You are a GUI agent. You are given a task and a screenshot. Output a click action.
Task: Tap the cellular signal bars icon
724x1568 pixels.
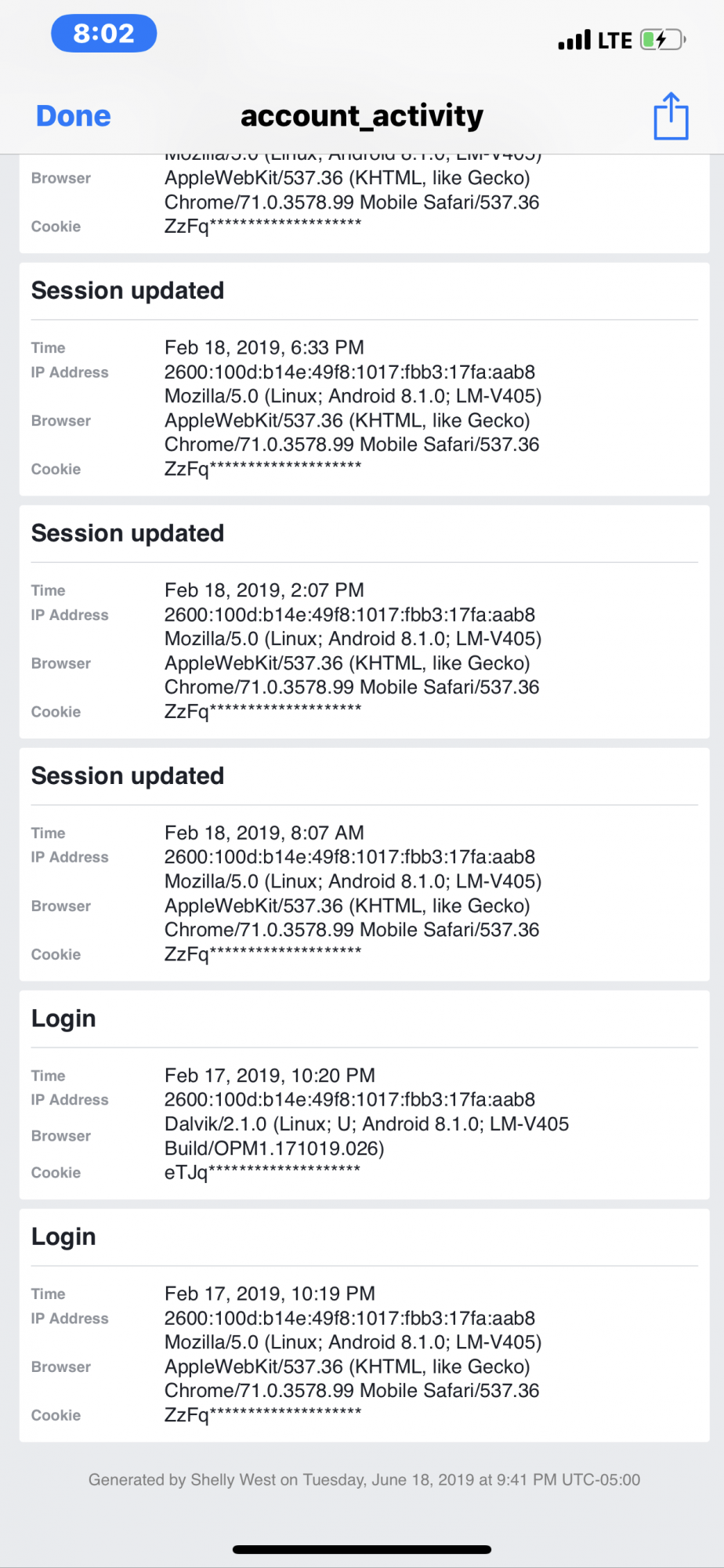574,40
